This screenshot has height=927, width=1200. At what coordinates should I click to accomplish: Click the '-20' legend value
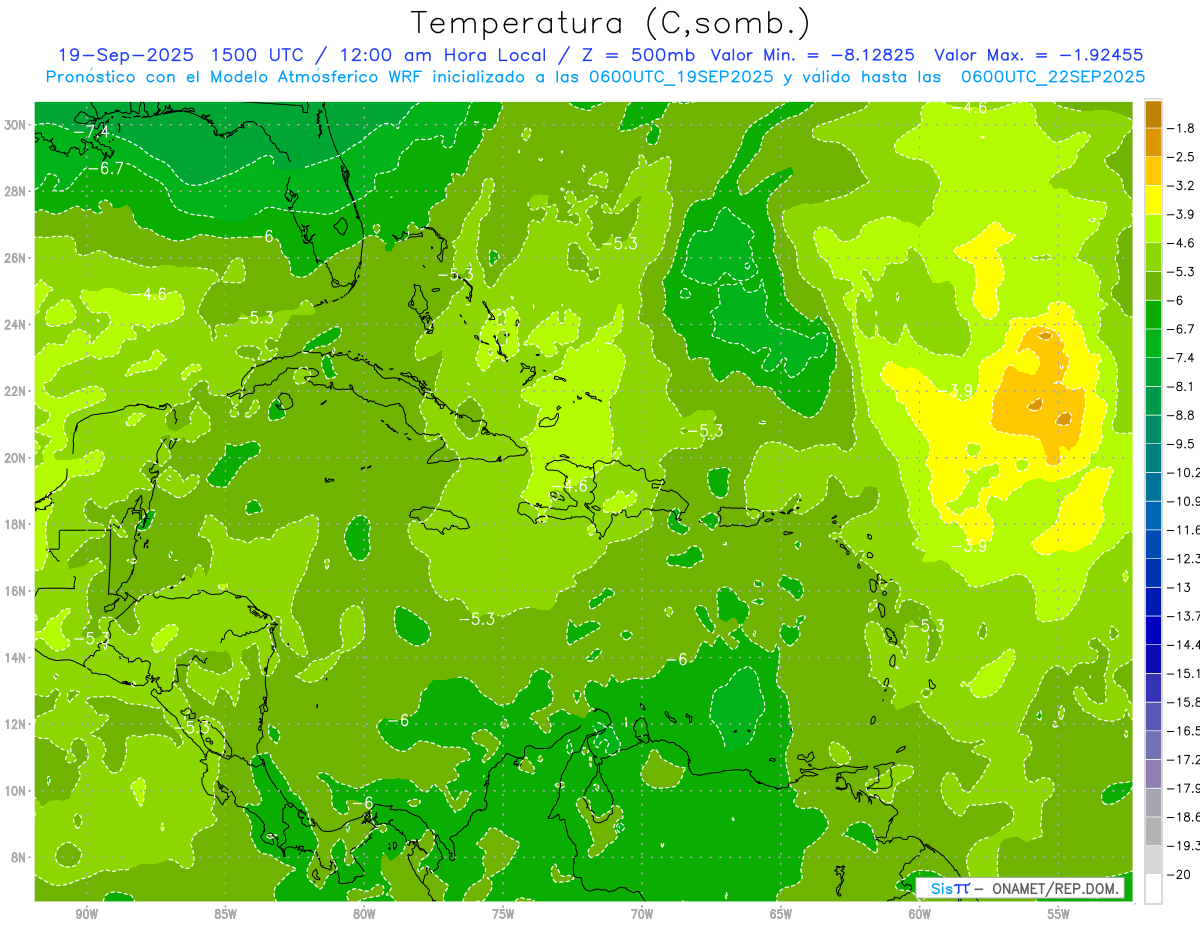[1179, 874]
